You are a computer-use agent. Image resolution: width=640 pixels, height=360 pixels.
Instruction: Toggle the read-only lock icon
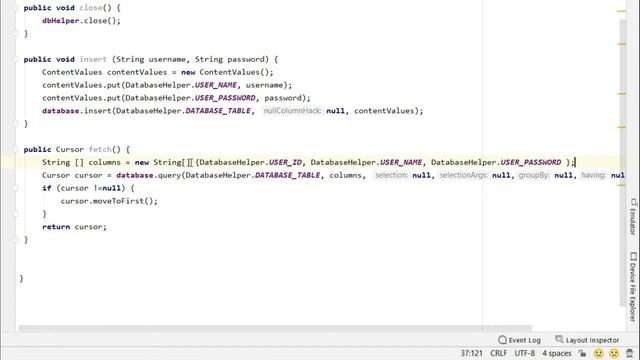pos(582,353)
